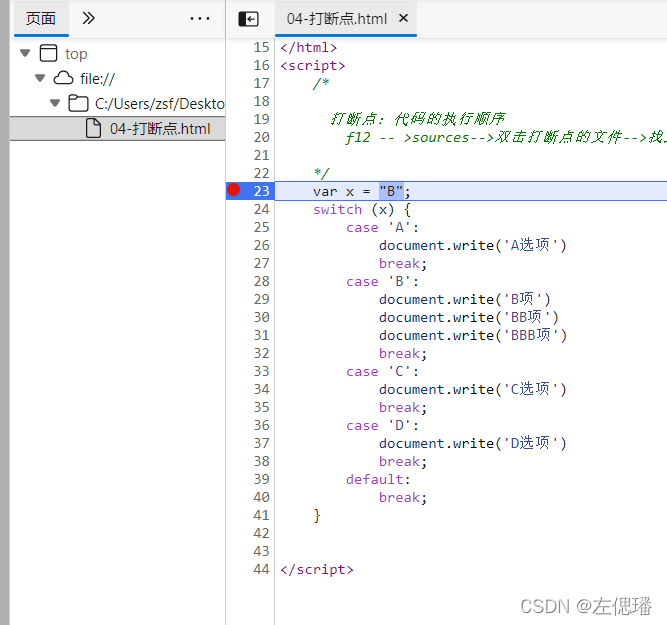This screenshot has width=667, height=625.
Task: Toggle breakpoint on line number 24
Action: coord(261,209)
